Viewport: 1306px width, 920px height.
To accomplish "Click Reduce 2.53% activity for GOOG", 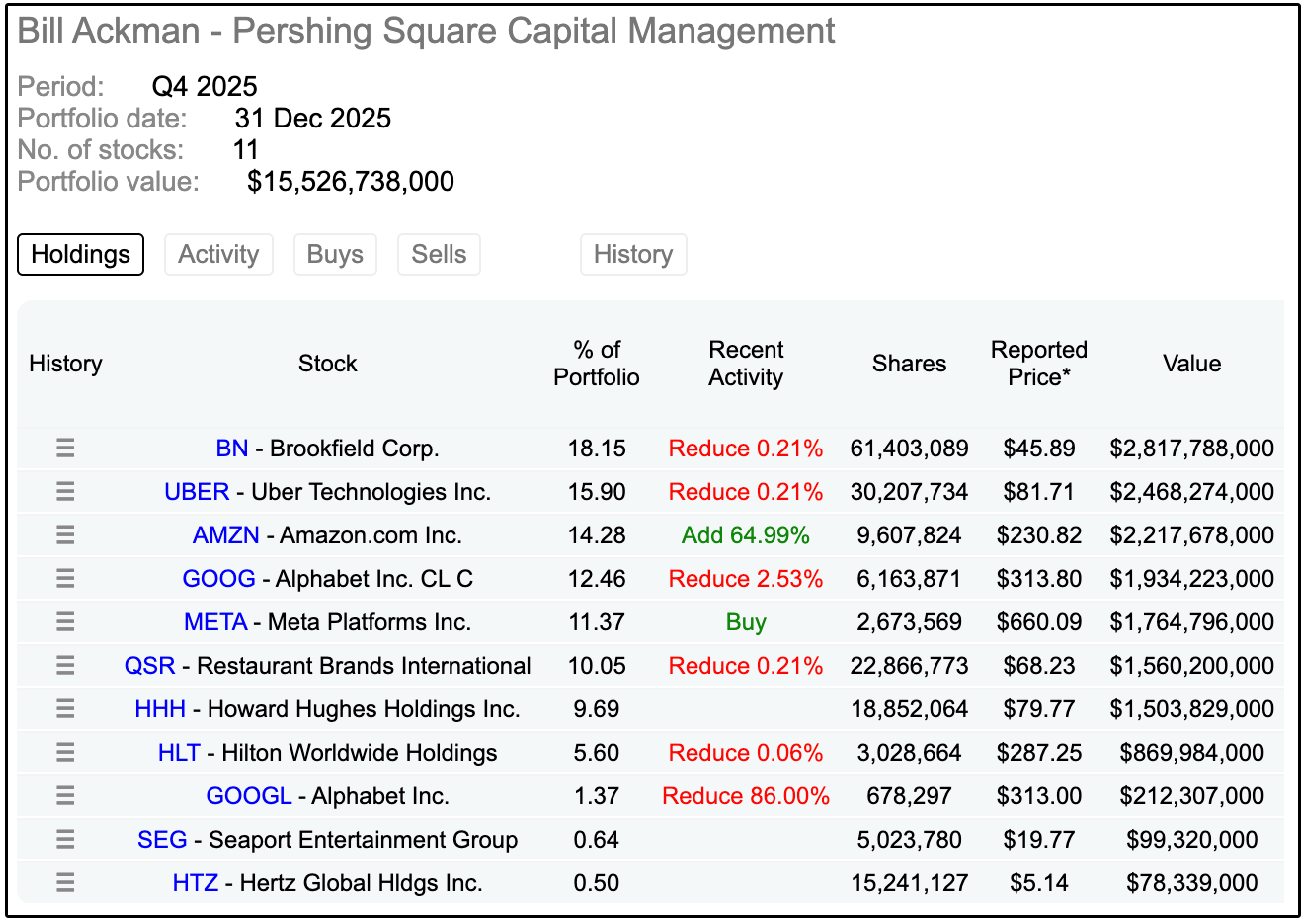I will (x=746, y=579).
